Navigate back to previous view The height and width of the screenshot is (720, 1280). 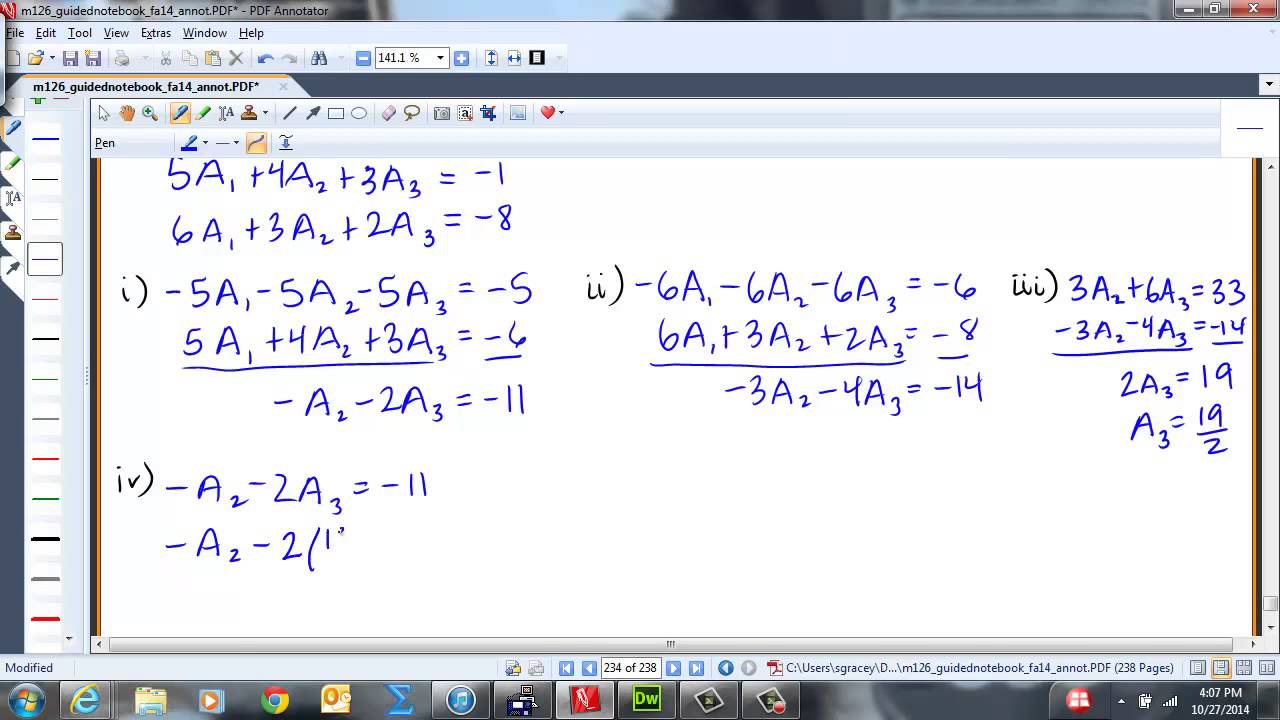point(726,668)
